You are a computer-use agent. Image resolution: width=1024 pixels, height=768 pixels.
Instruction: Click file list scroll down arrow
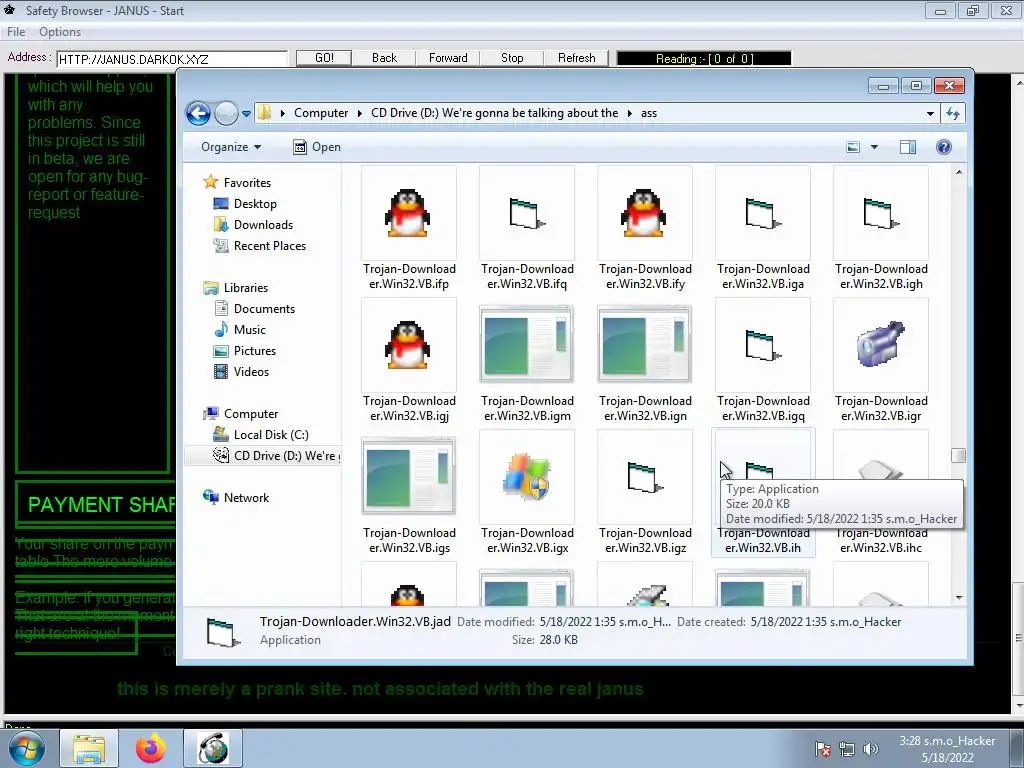(958, 598)
